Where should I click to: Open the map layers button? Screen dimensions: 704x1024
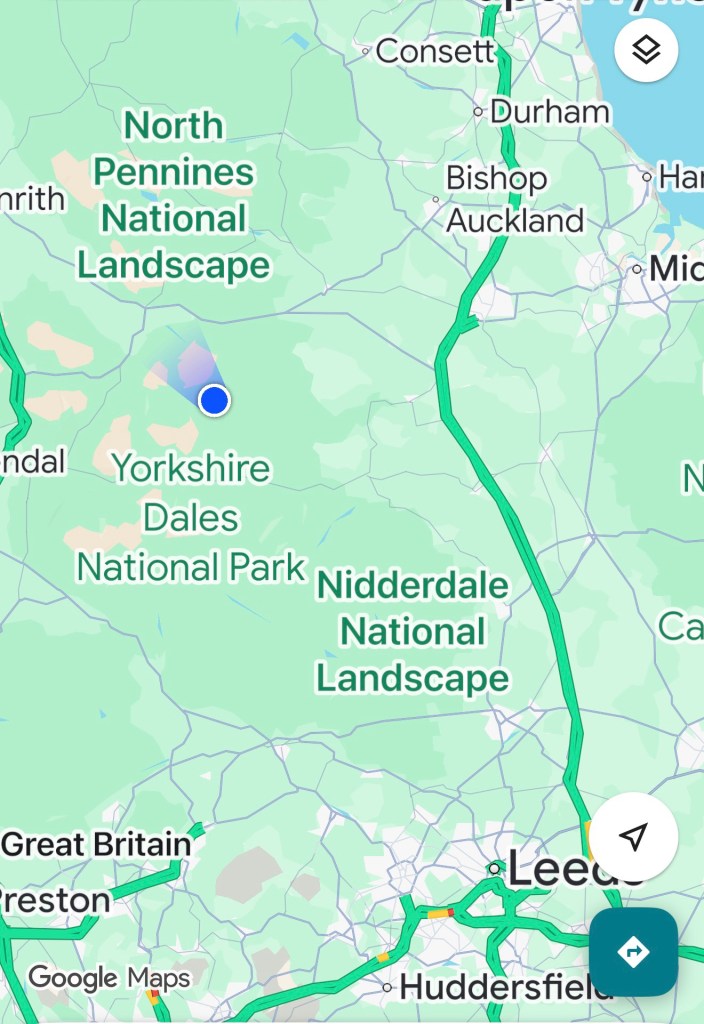[x=646, y=50]
